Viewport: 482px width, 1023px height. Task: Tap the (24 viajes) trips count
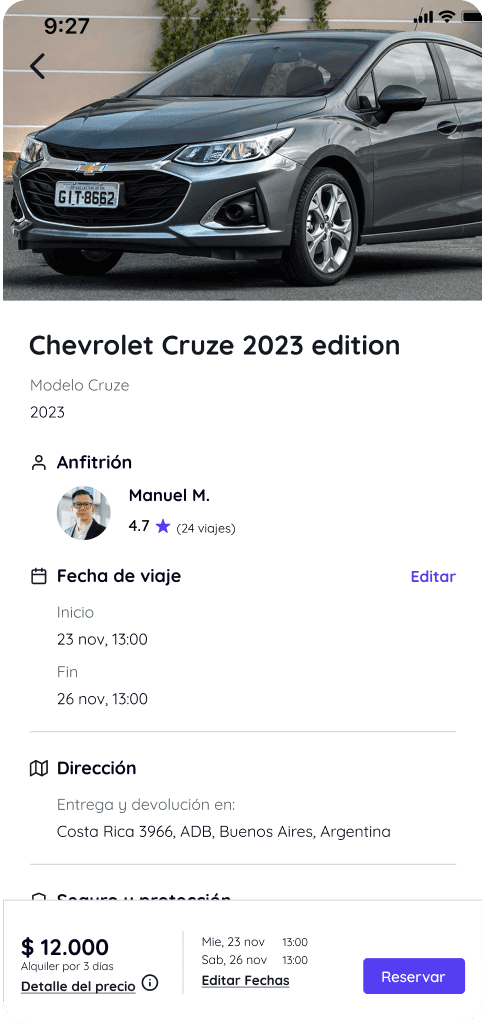pos(206,528)
